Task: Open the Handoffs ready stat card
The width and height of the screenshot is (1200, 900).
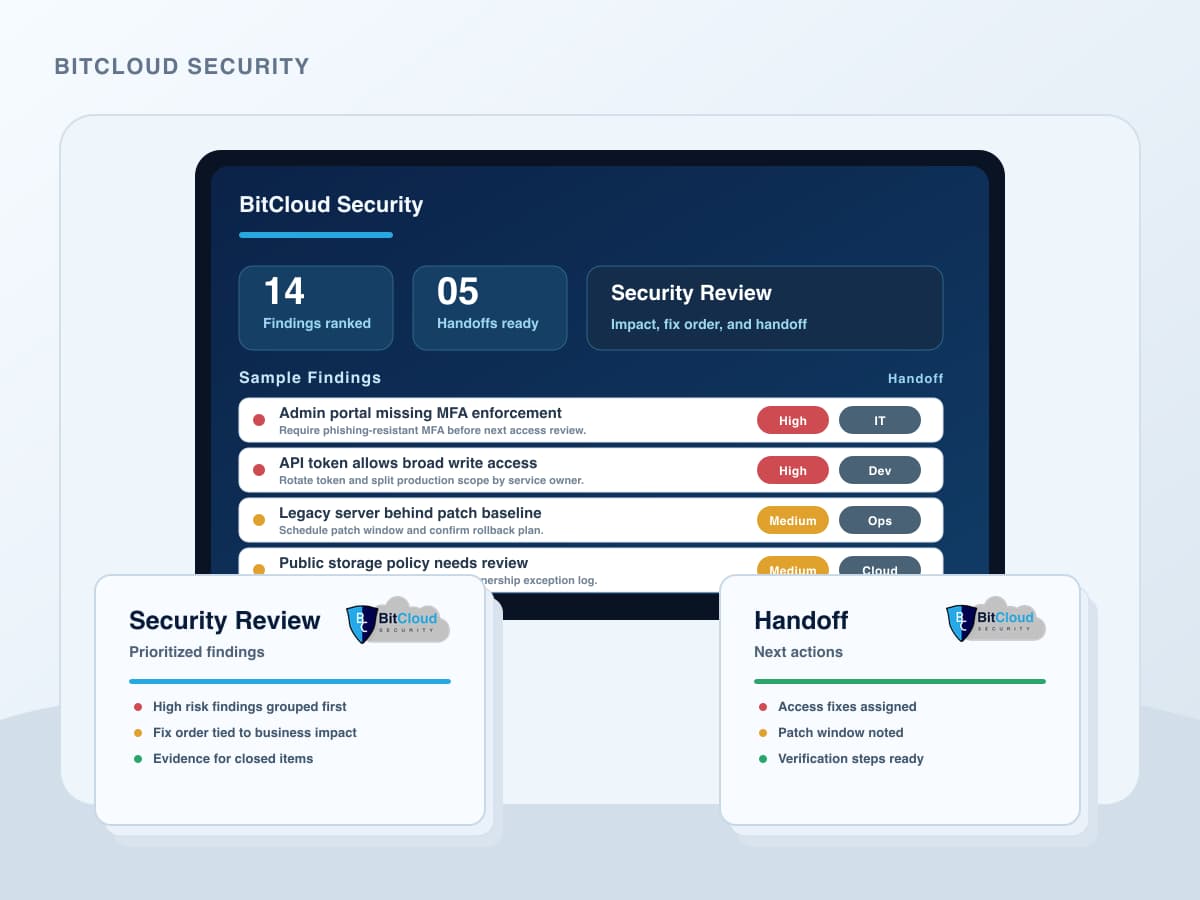Action: click(489, 307)
